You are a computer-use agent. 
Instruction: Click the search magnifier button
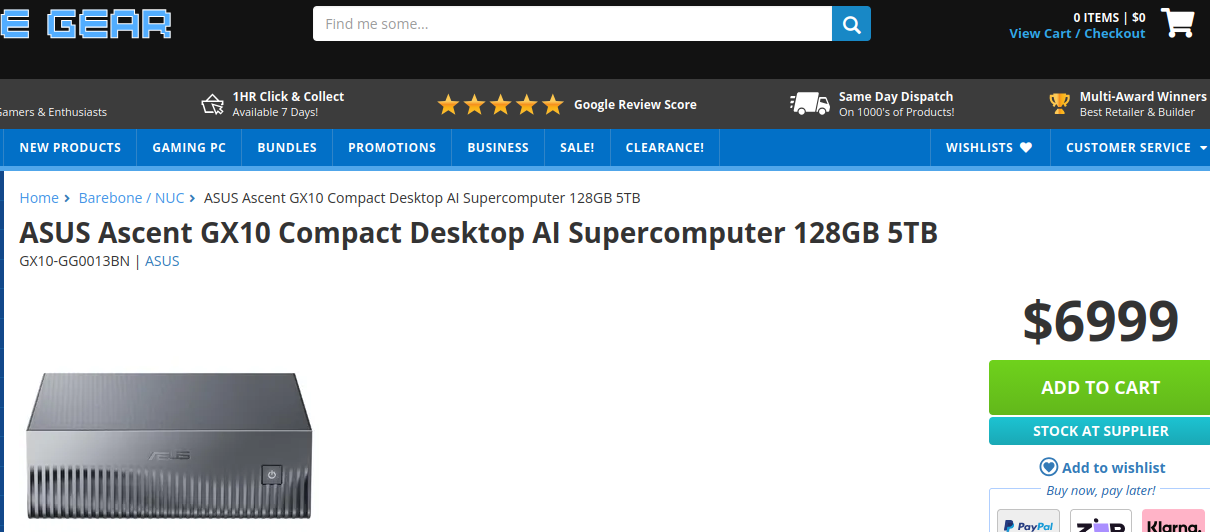click(x=851, y=24)
